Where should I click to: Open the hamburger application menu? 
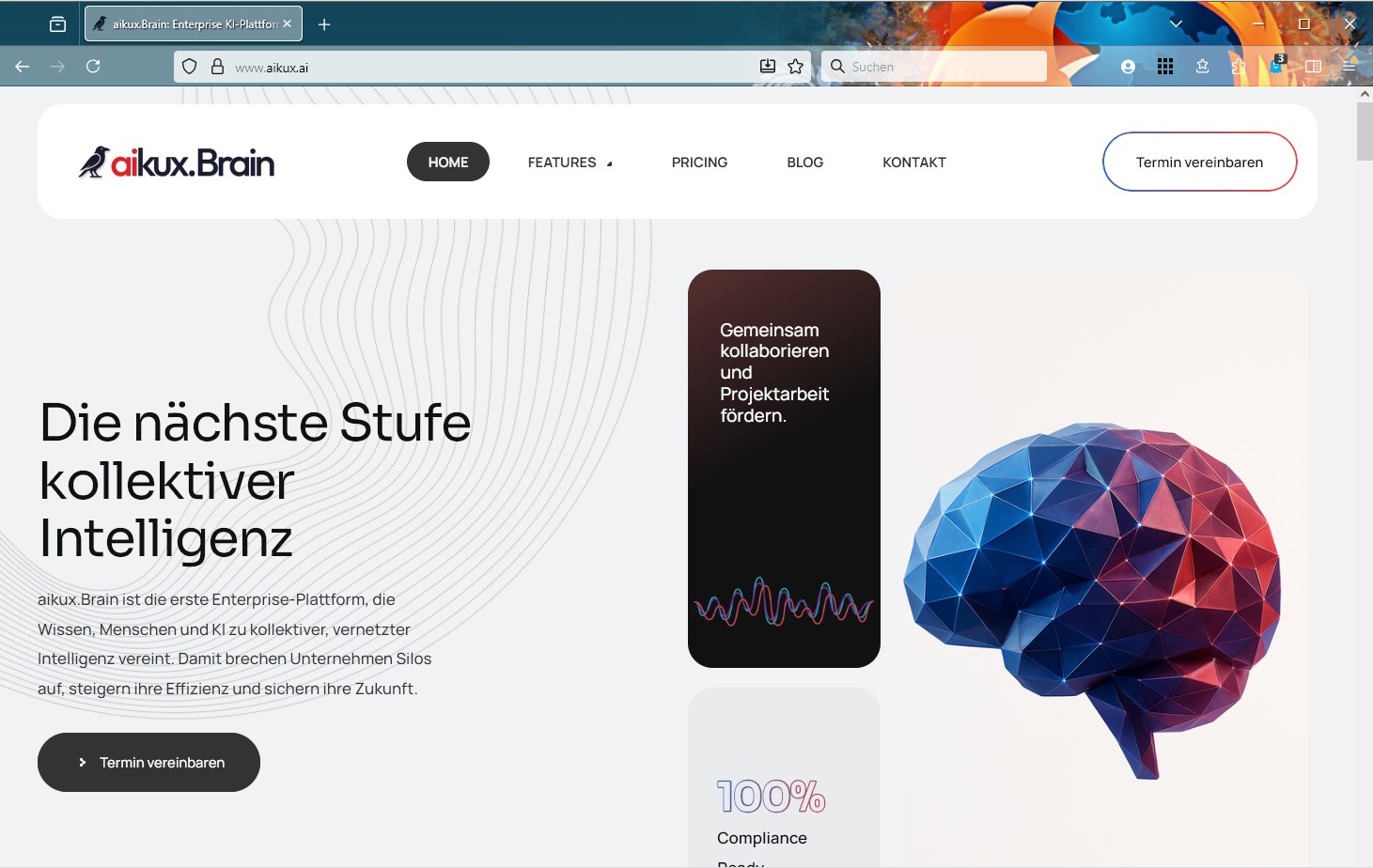coord(1350,67)
